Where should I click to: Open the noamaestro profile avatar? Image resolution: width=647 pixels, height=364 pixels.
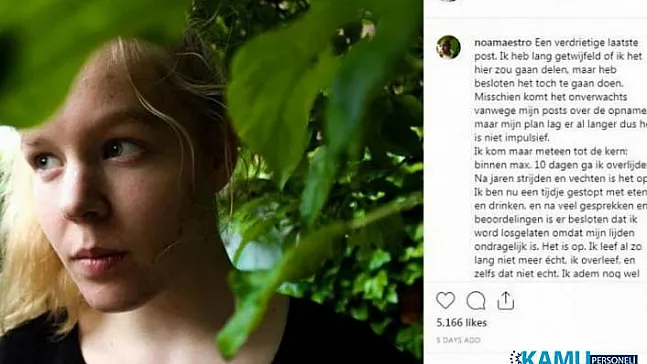449,47
